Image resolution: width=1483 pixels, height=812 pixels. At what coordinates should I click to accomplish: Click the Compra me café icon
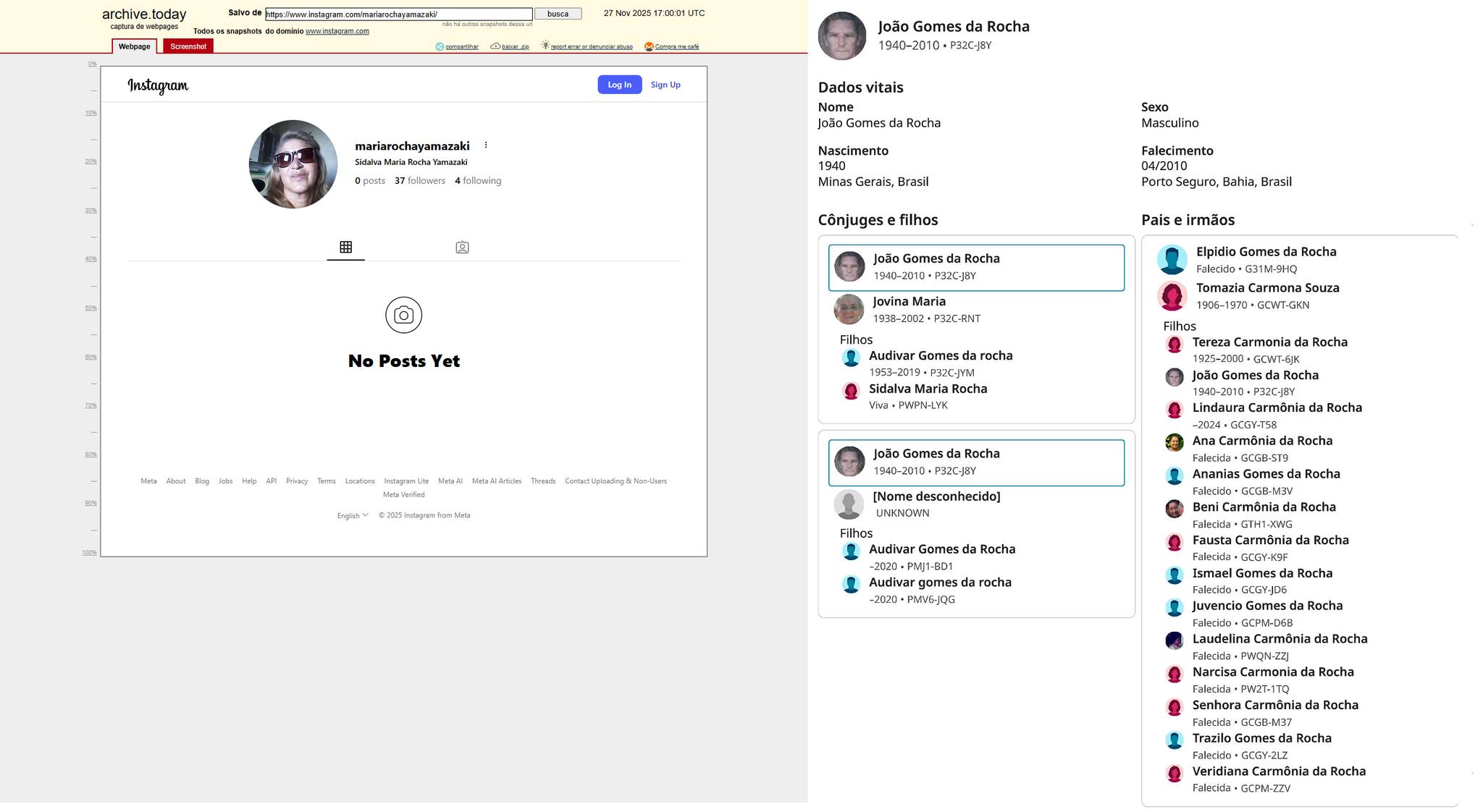649,46
